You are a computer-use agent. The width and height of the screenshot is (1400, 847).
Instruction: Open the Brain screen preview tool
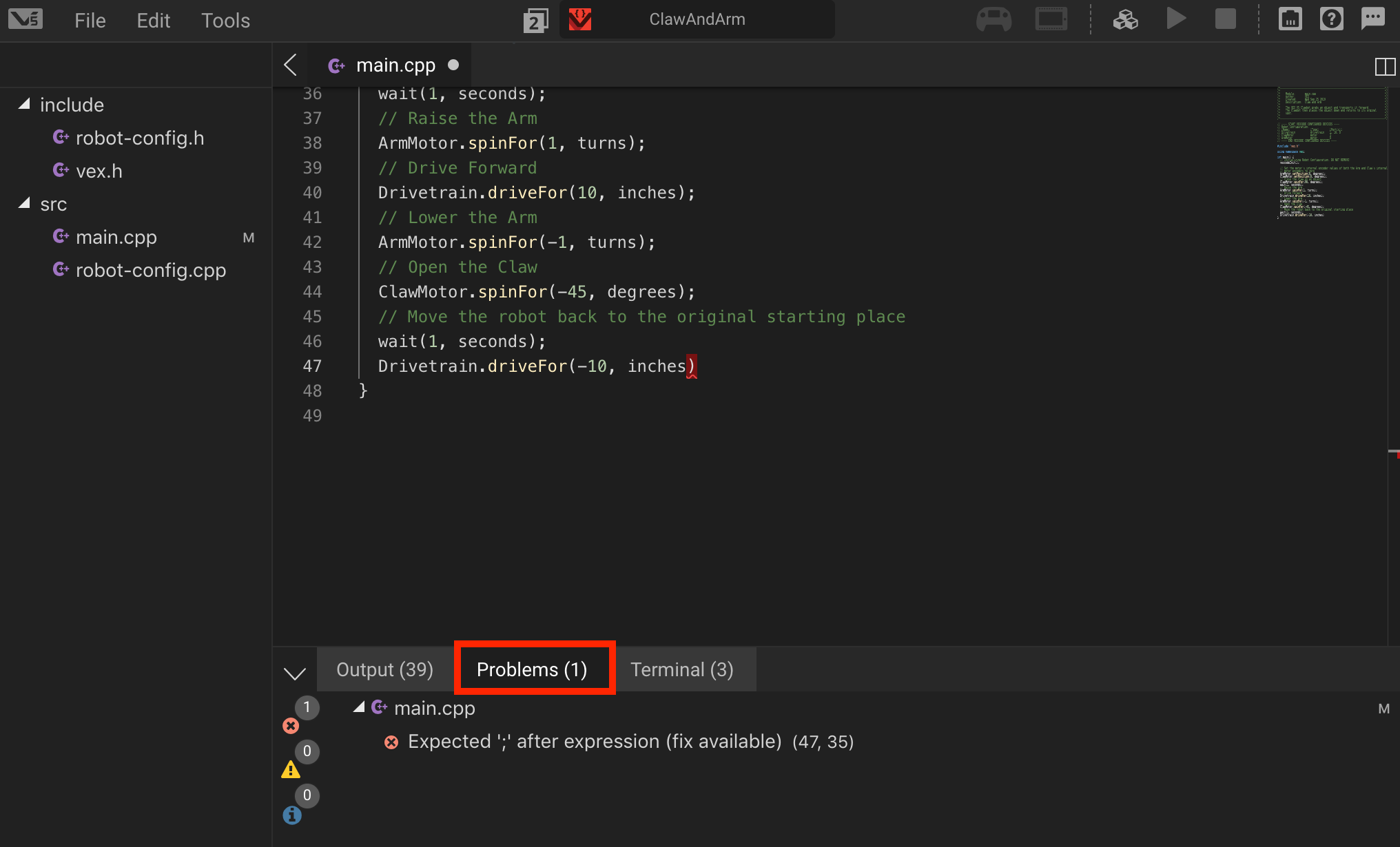(1051, 19)
